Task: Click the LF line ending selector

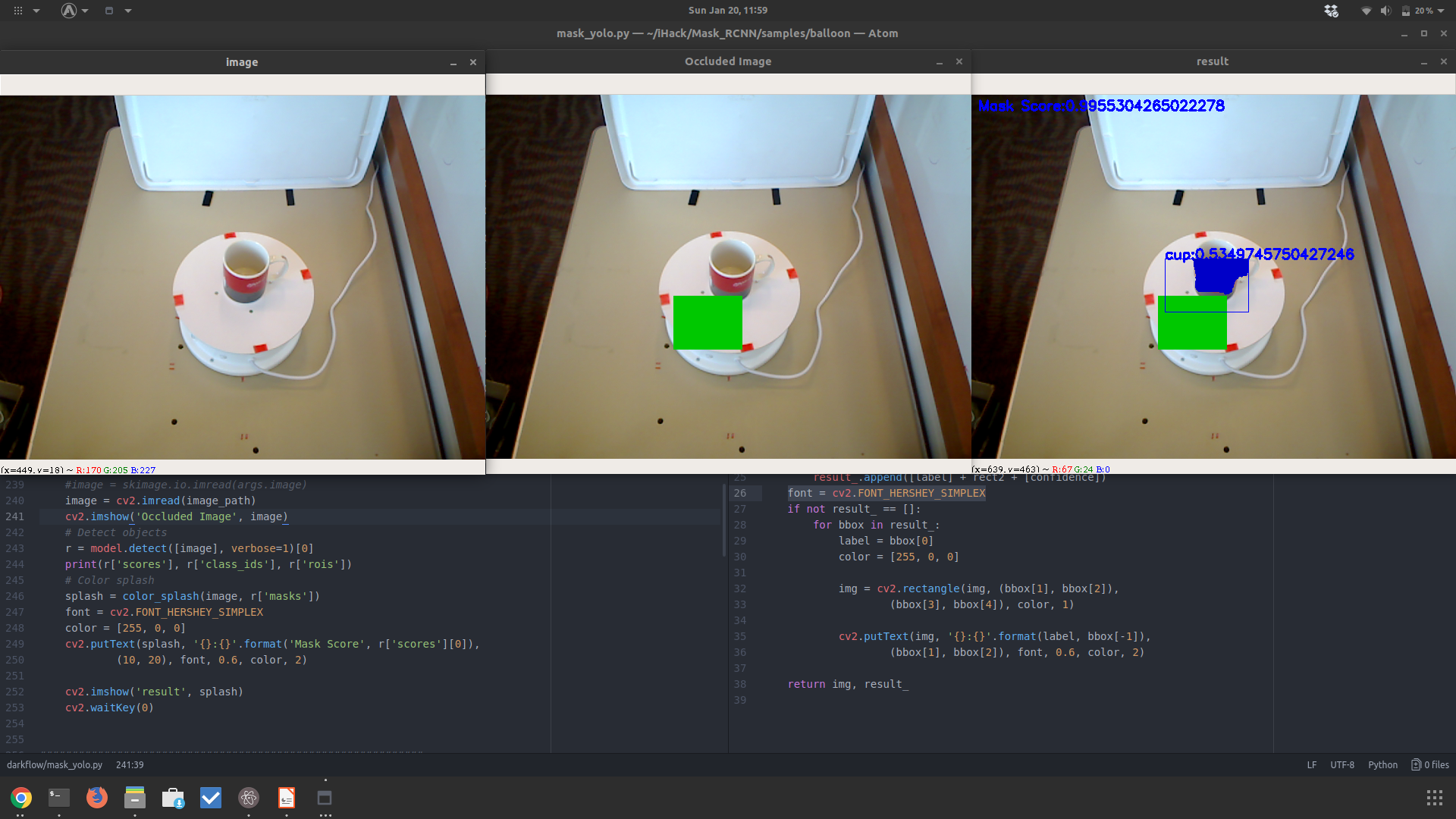Action: (x=1311, y=765)
